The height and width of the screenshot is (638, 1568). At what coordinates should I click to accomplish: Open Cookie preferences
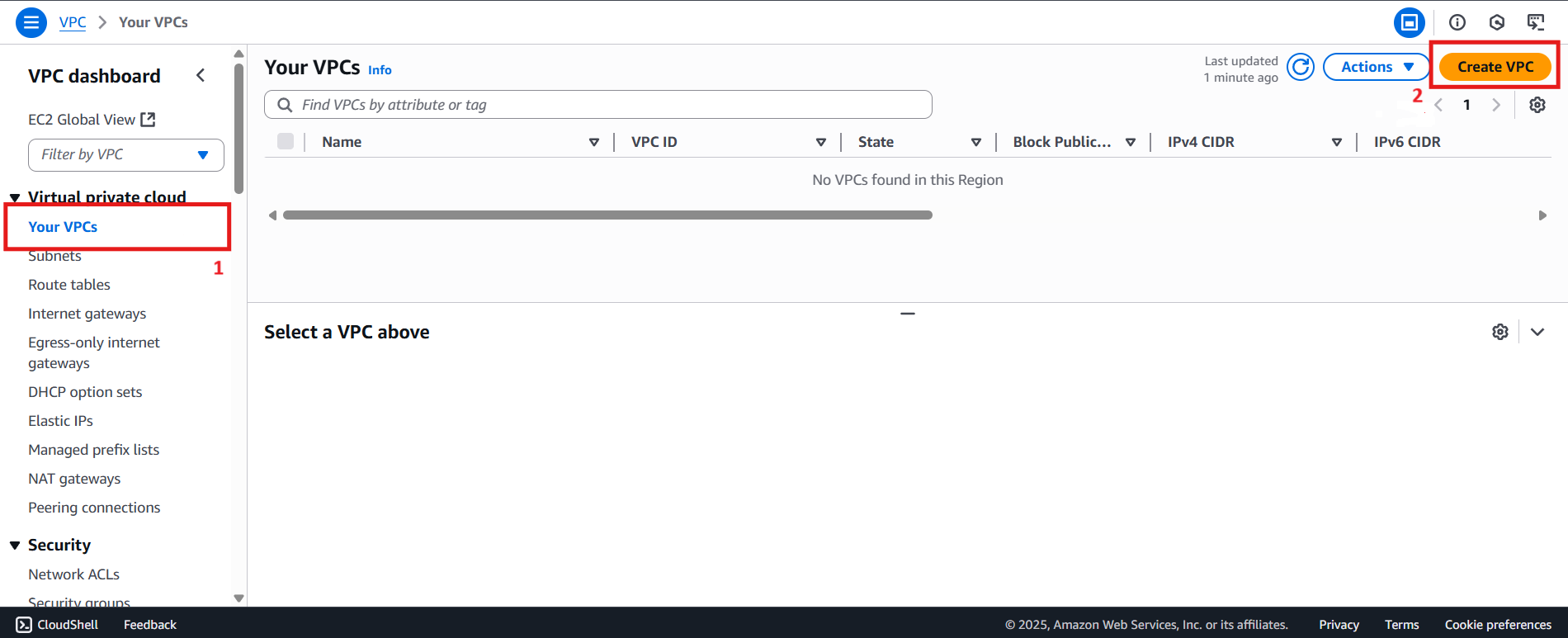click(x=1498, y=625)
